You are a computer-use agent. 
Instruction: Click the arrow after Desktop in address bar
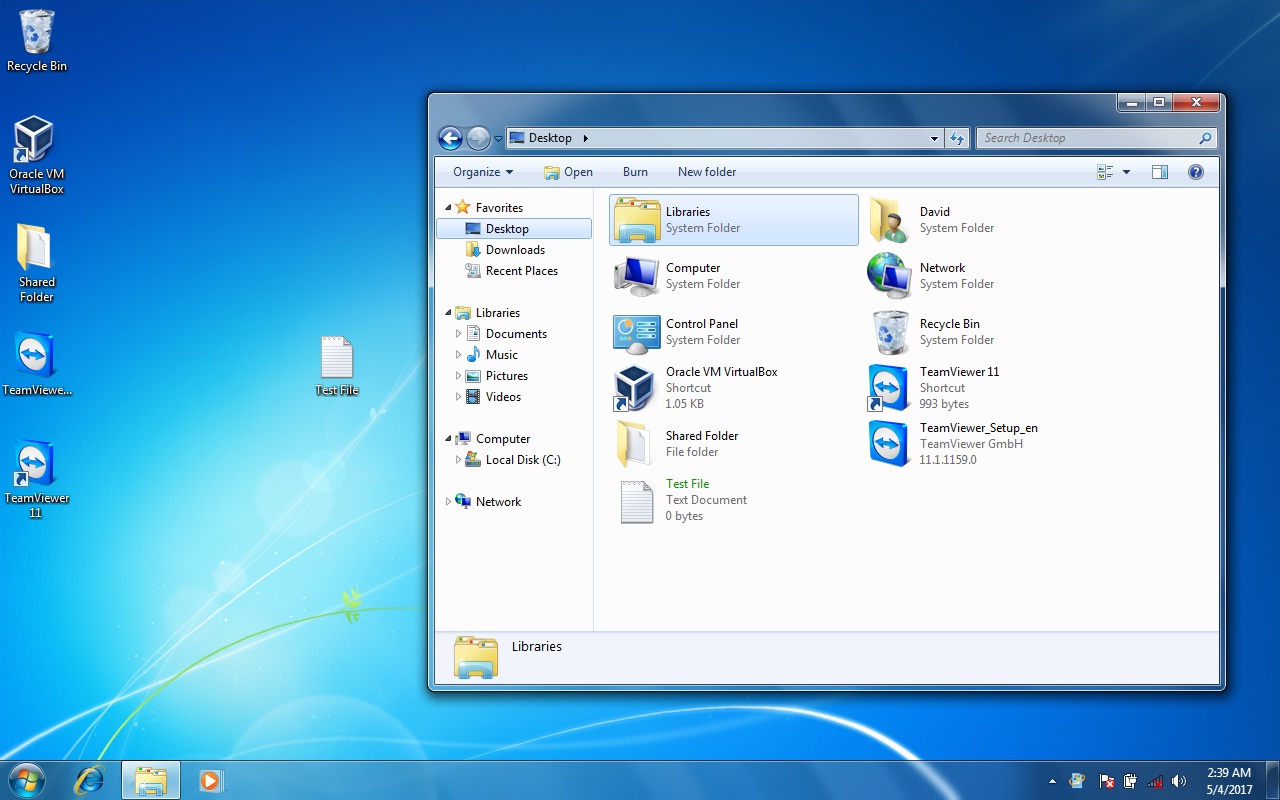(585, 138)
